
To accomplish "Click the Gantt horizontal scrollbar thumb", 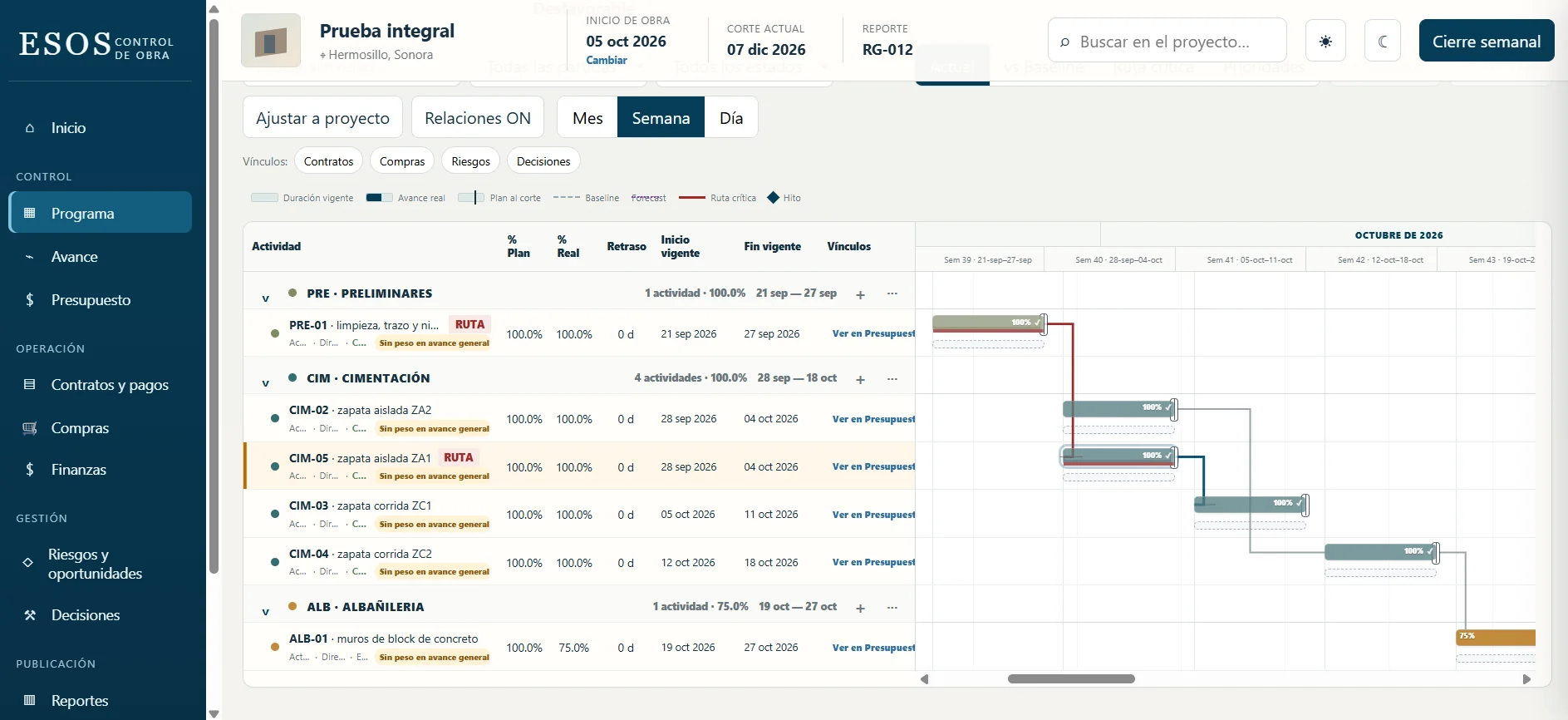I will (1071, 678).
